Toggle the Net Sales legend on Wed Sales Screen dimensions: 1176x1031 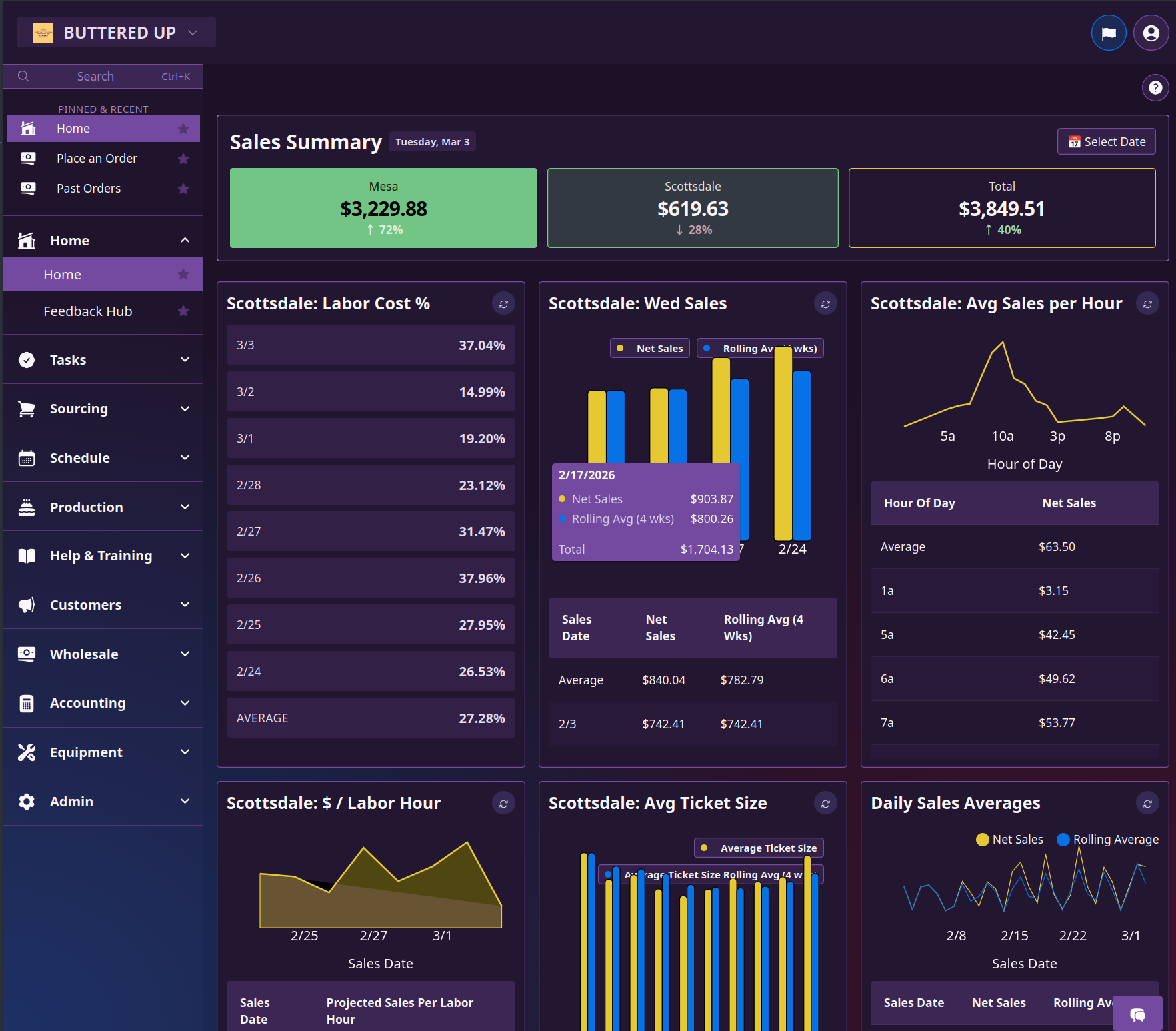(x=649, y=347)
